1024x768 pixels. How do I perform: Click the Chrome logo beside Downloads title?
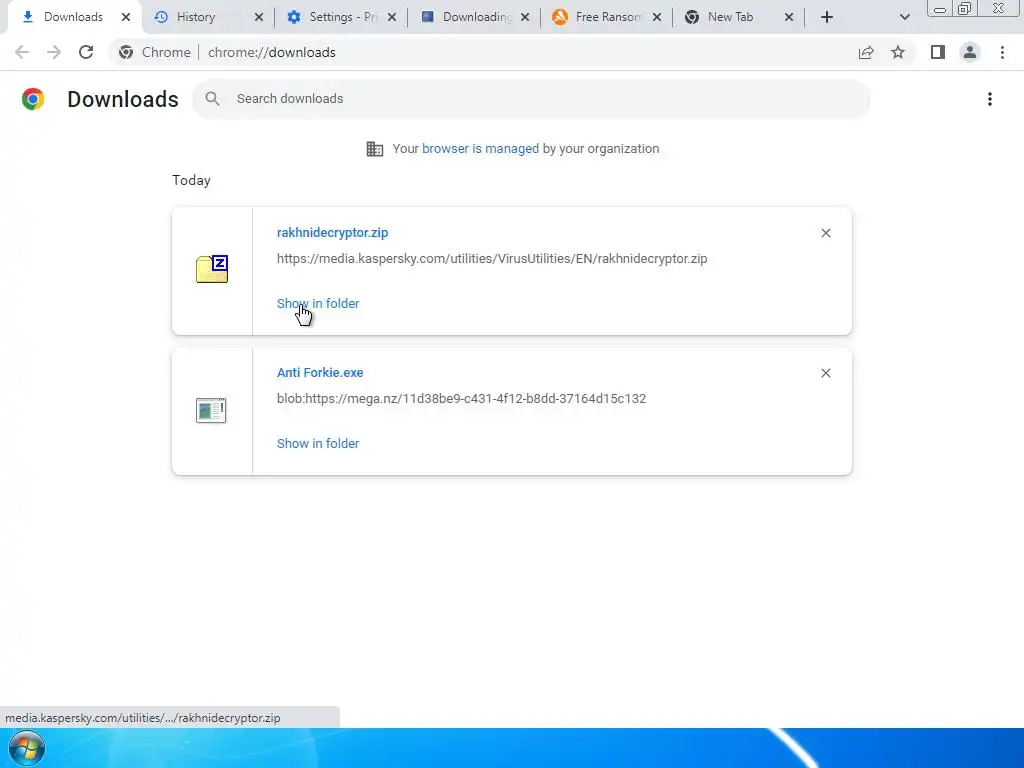point(33,99)
